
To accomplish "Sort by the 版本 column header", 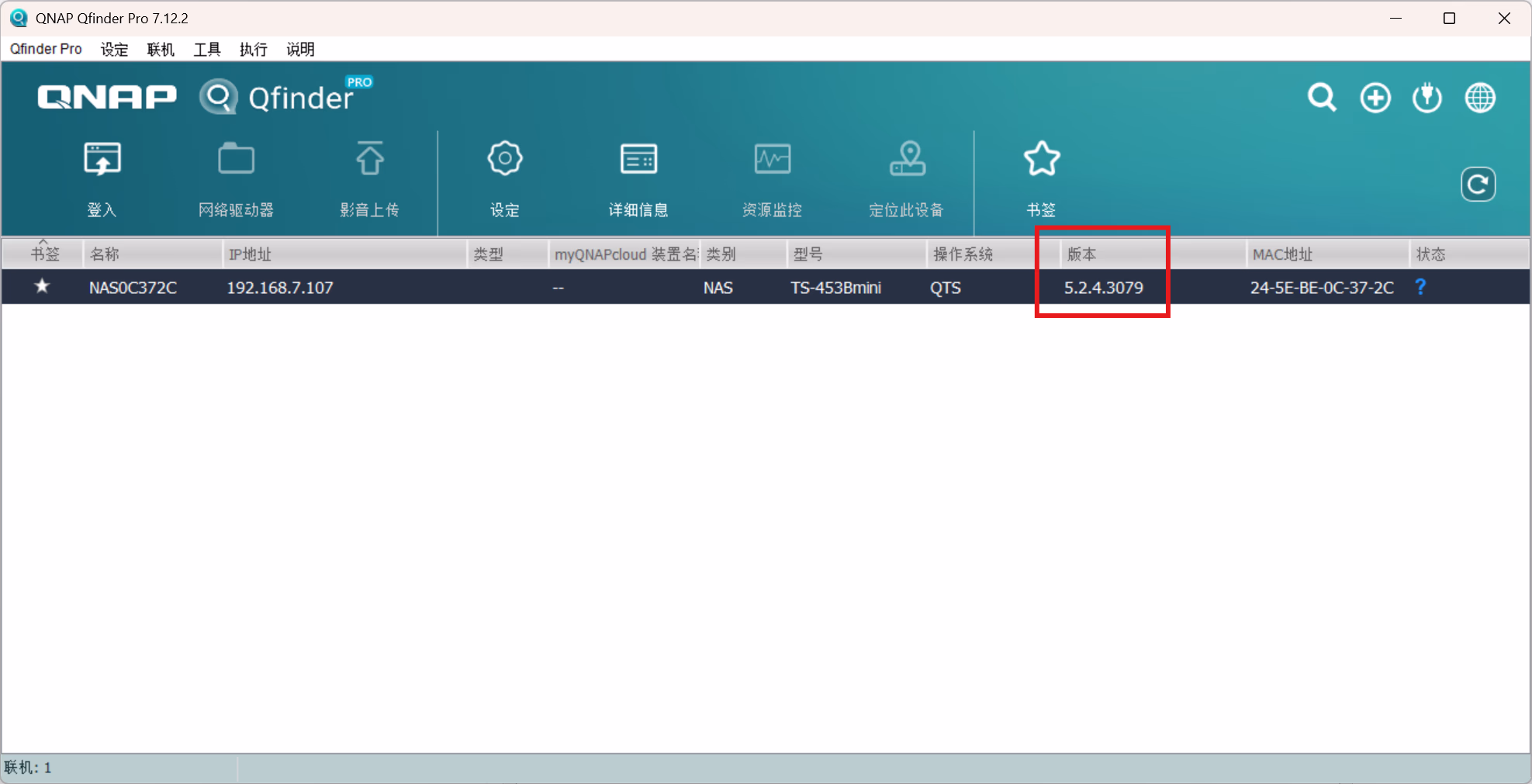I will click(1153, 254).
